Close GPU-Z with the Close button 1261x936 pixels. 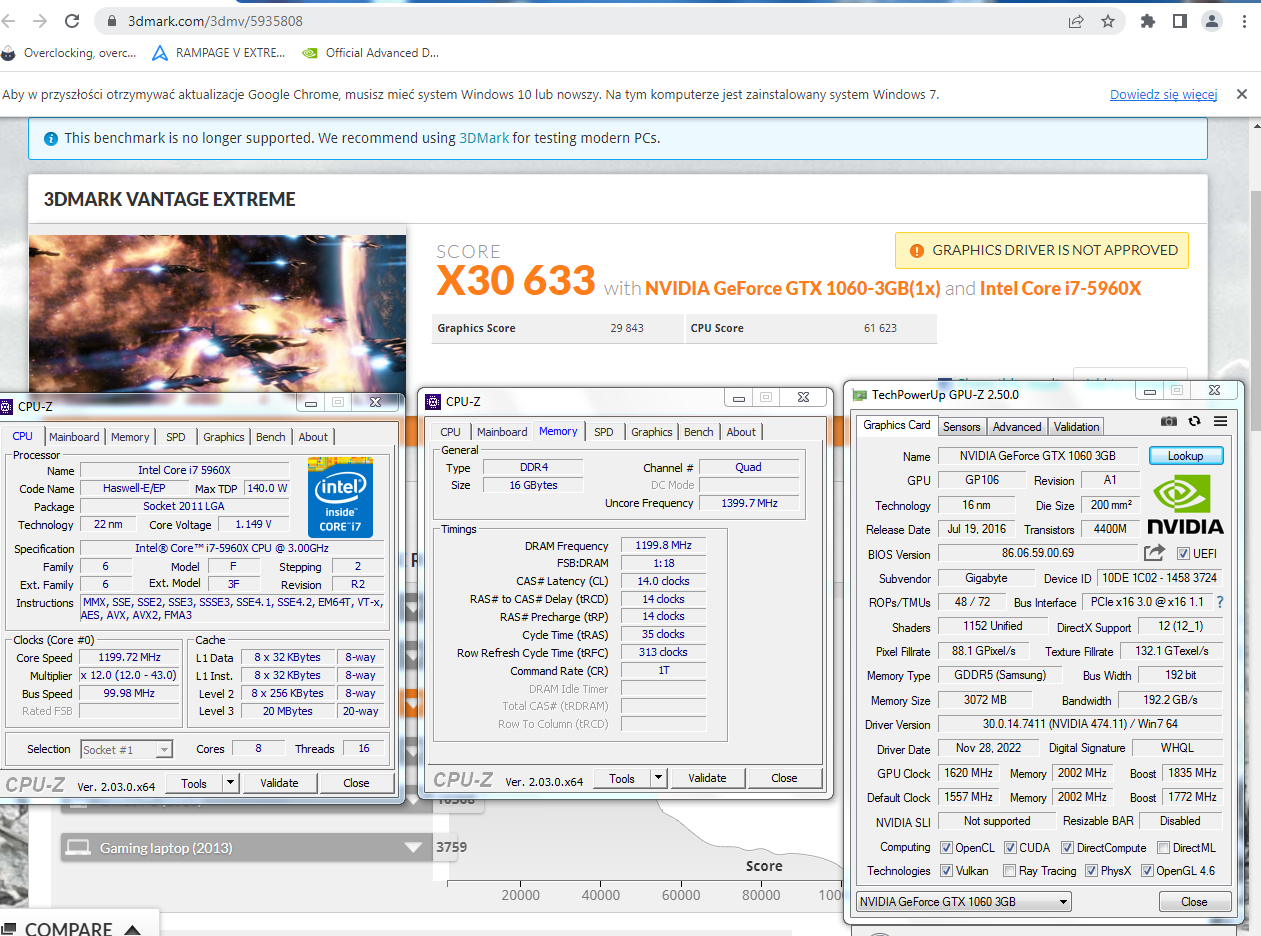tap(1194, 901)
